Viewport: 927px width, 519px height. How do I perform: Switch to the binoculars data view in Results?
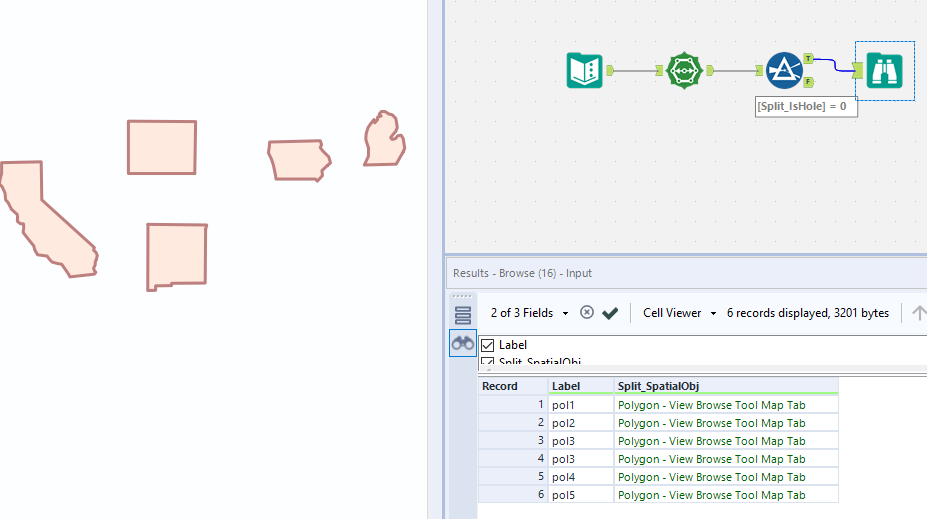pos(463,343)
